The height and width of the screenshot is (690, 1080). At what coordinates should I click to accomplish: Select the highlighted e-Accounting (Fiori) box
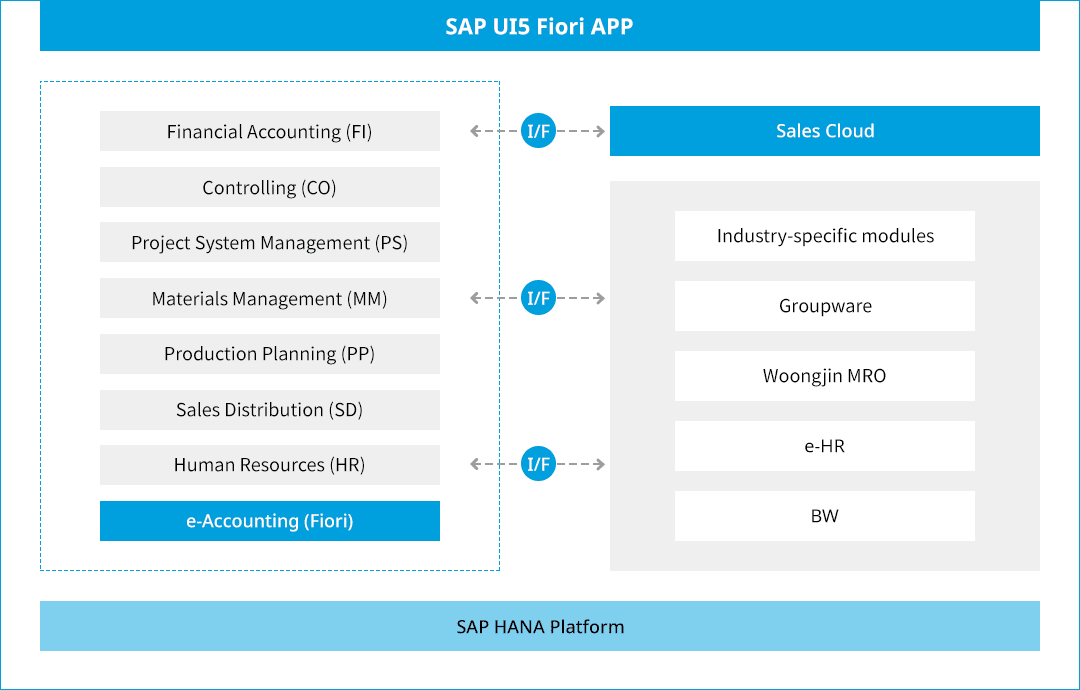point(269,521)
